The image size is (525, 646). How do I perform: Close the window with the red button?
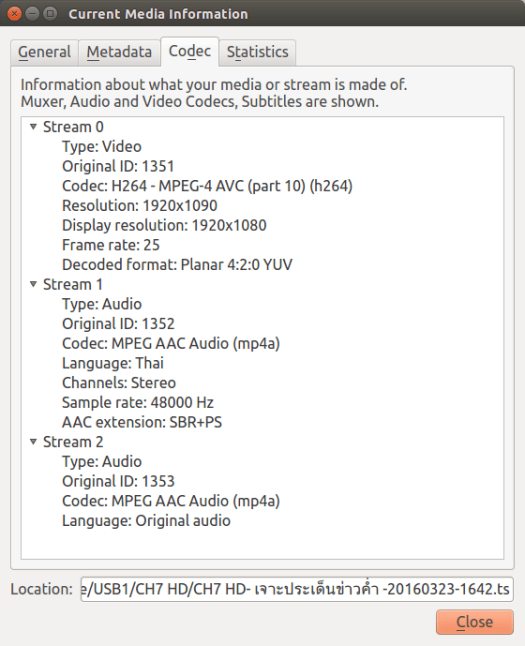(14, 14)
